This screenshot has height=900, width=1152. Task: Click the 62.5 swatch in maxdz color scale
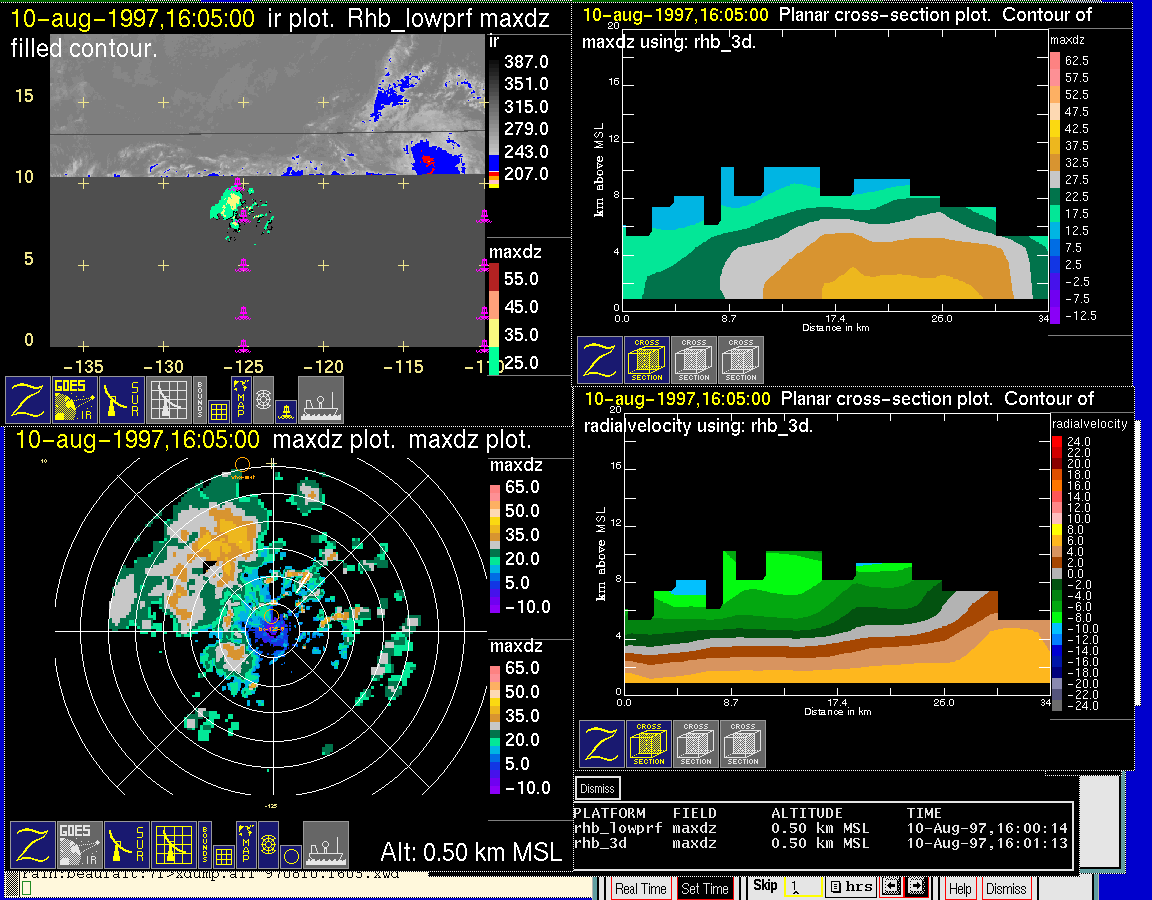coord(1055,61)
